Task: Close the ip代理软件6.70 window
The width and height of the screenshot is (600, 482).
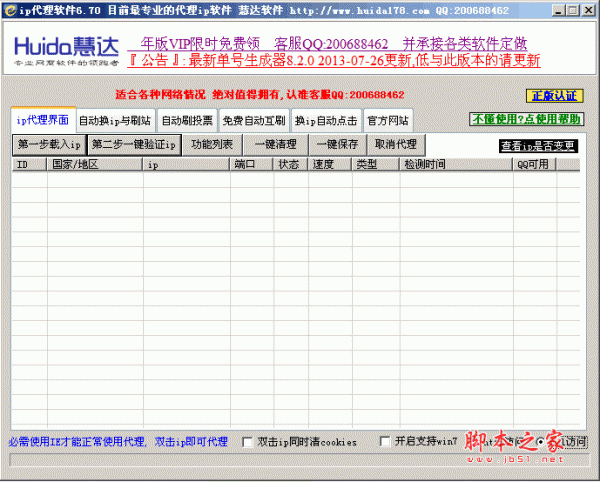Action: coord(588,10)
